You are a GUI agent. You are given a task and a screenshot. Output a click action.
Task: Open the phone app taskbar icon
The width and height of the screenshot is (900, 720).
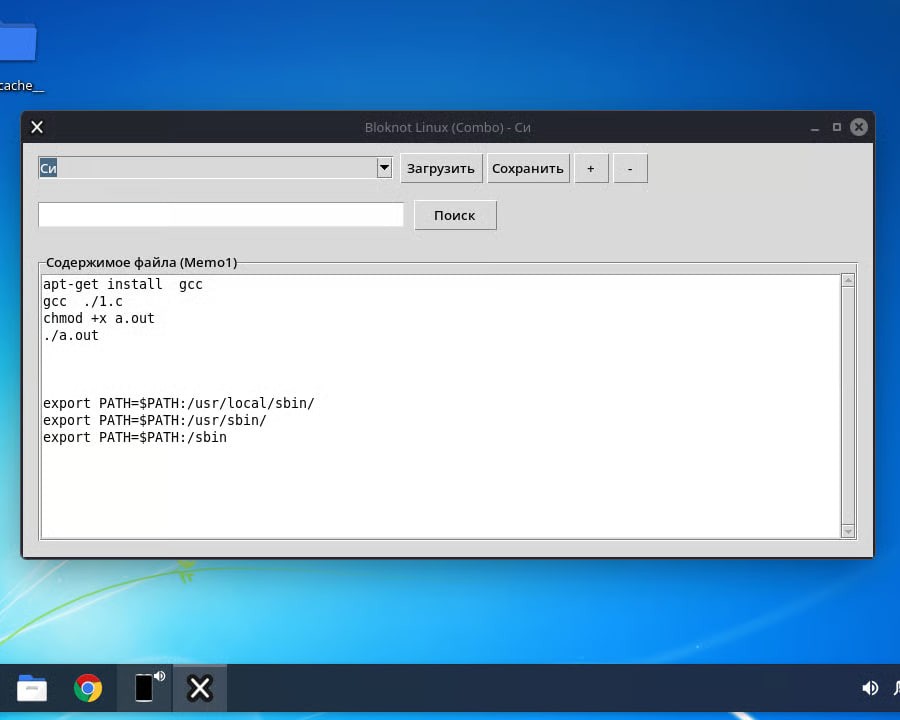tap(145, 688)
